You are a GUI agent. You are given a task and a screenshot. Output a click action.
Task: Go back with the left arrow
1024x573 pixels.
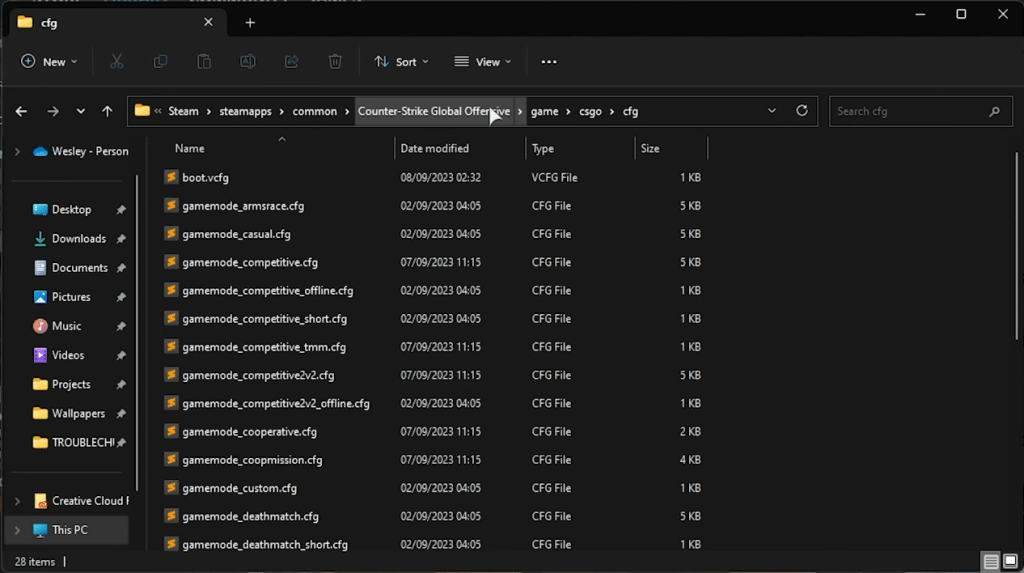point(21,112)
